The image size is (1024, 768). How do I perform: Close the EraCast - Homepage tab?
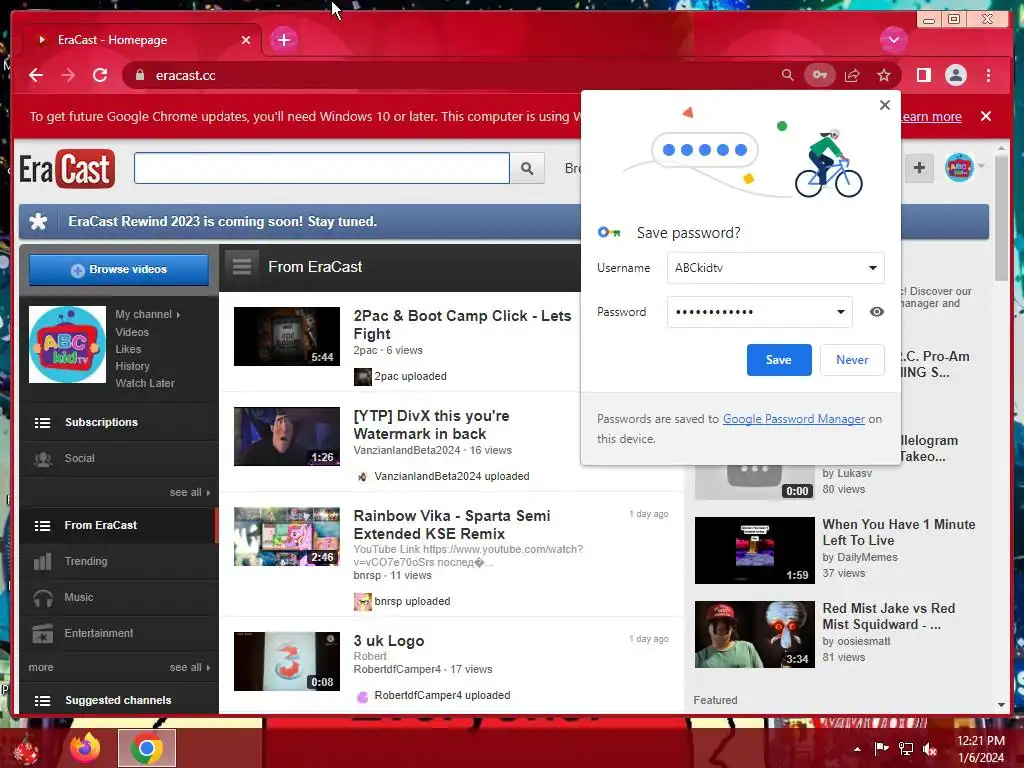[246, 40]
